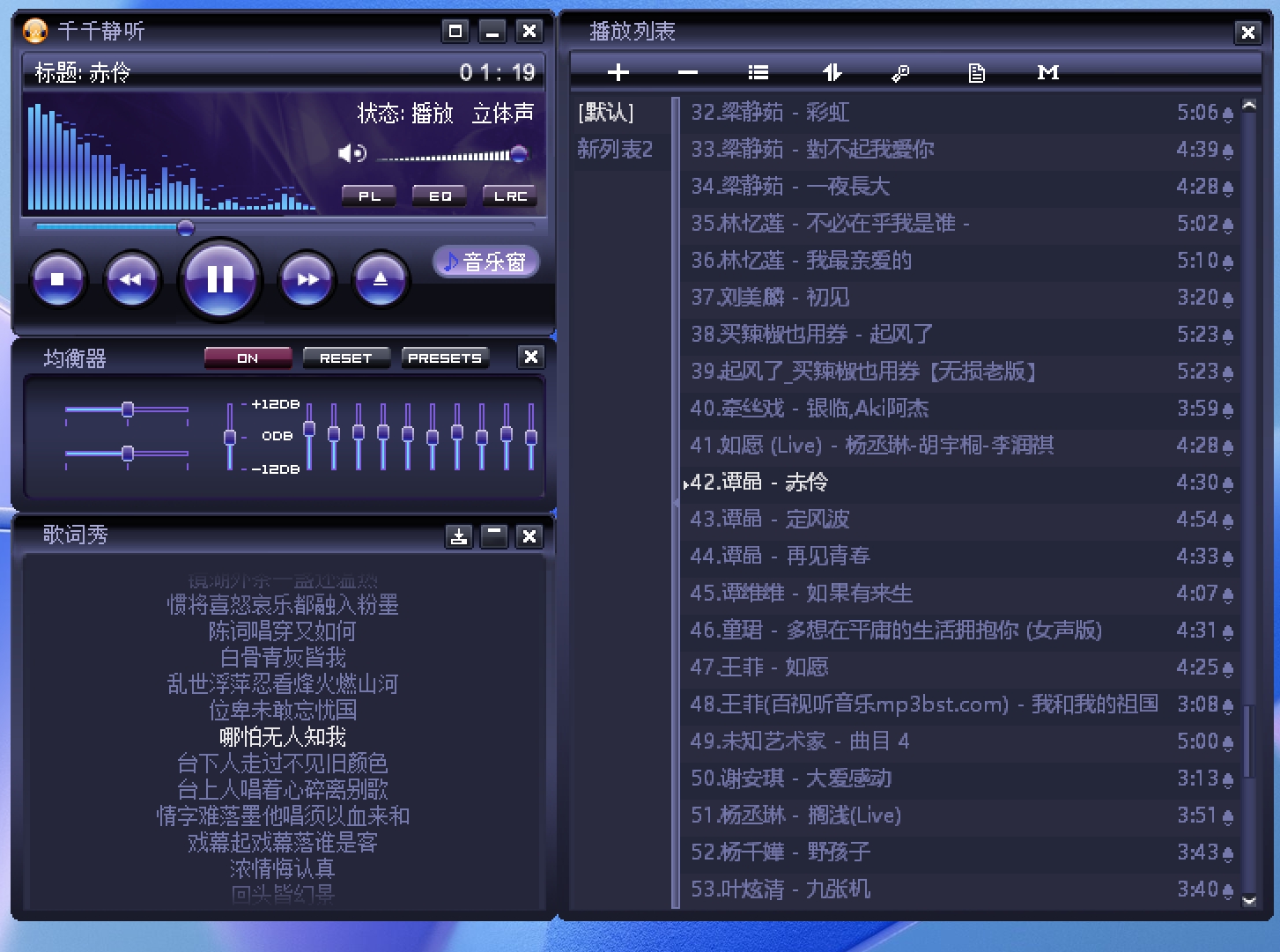Click the 千千静听 app logo icon
The height and width of the screenshot is (952, 1280).
tap(35, 32)
